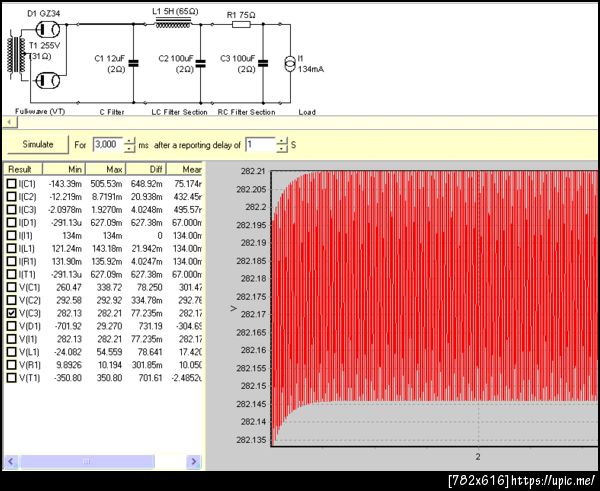Decrease the simulation duration with down arrow

tap(130, 148)
